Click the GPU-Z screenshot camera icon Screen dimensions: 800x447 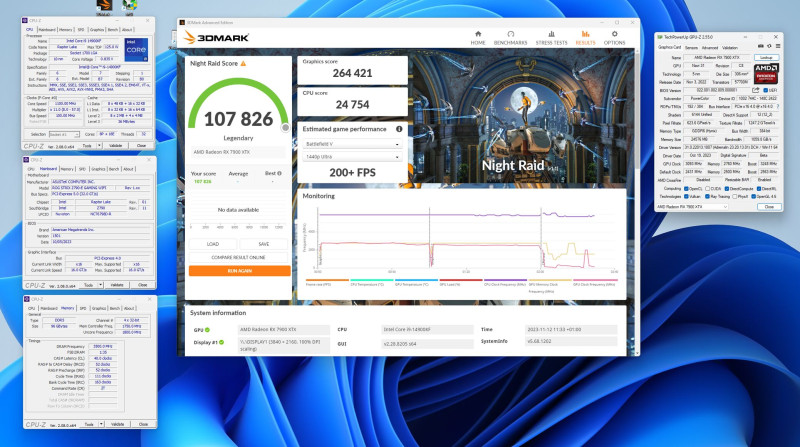coord(761,46)
